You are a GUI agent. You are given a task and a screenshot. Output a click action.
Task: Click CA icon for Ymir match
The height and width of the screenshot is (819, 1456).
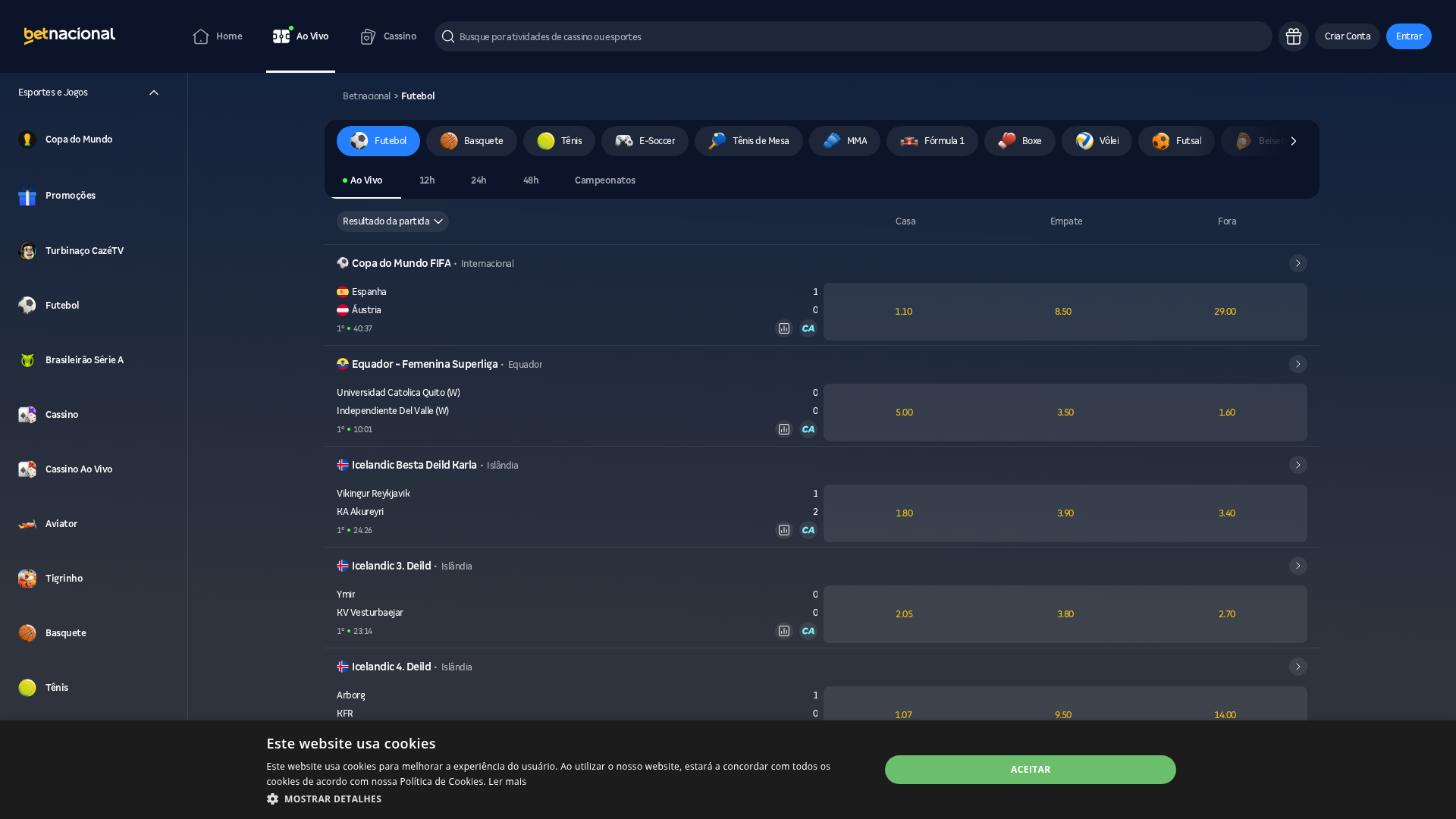[808, 631]
